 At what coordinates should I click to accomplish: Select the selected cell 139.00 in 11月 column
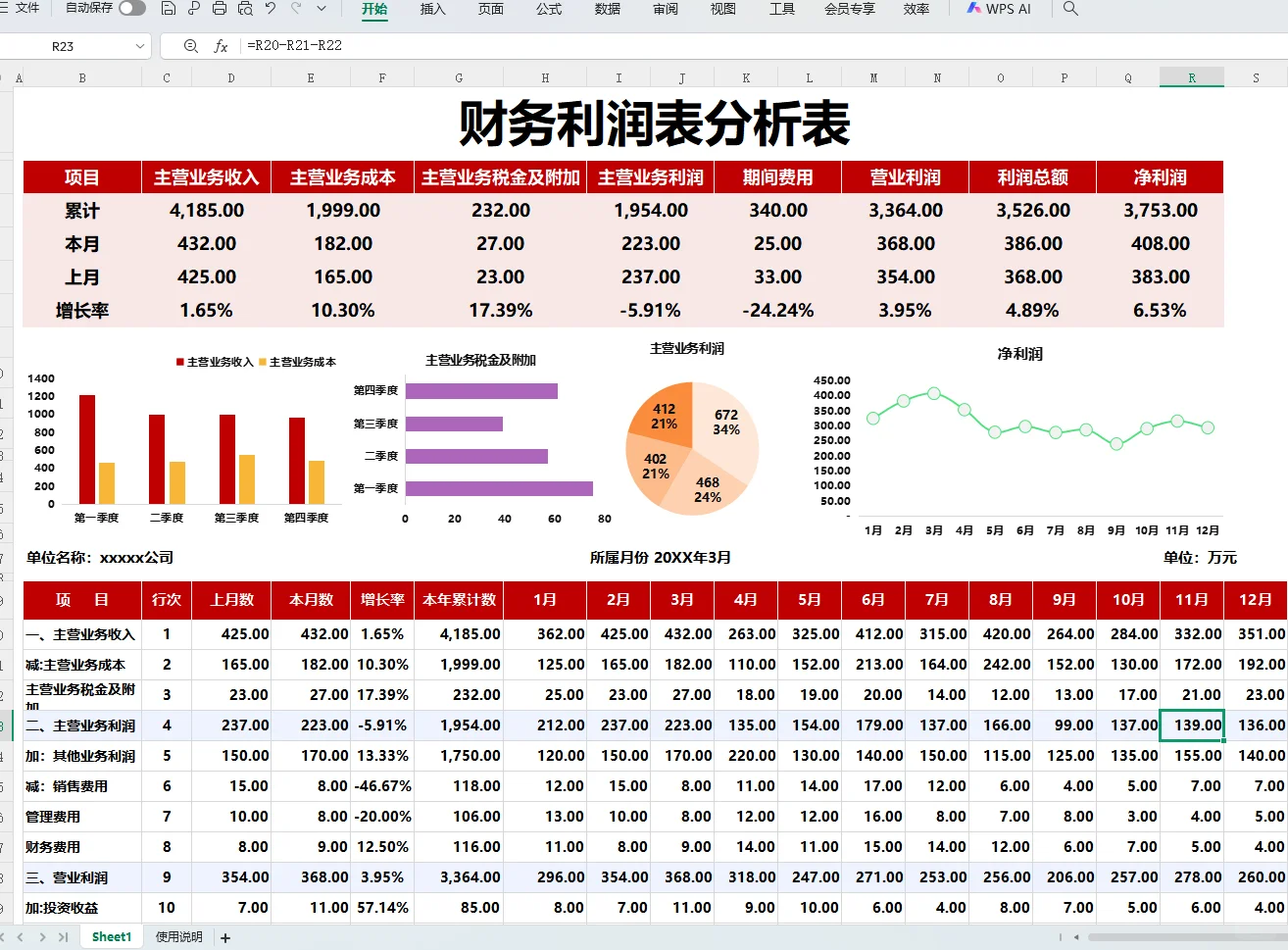click(1192, 725)
